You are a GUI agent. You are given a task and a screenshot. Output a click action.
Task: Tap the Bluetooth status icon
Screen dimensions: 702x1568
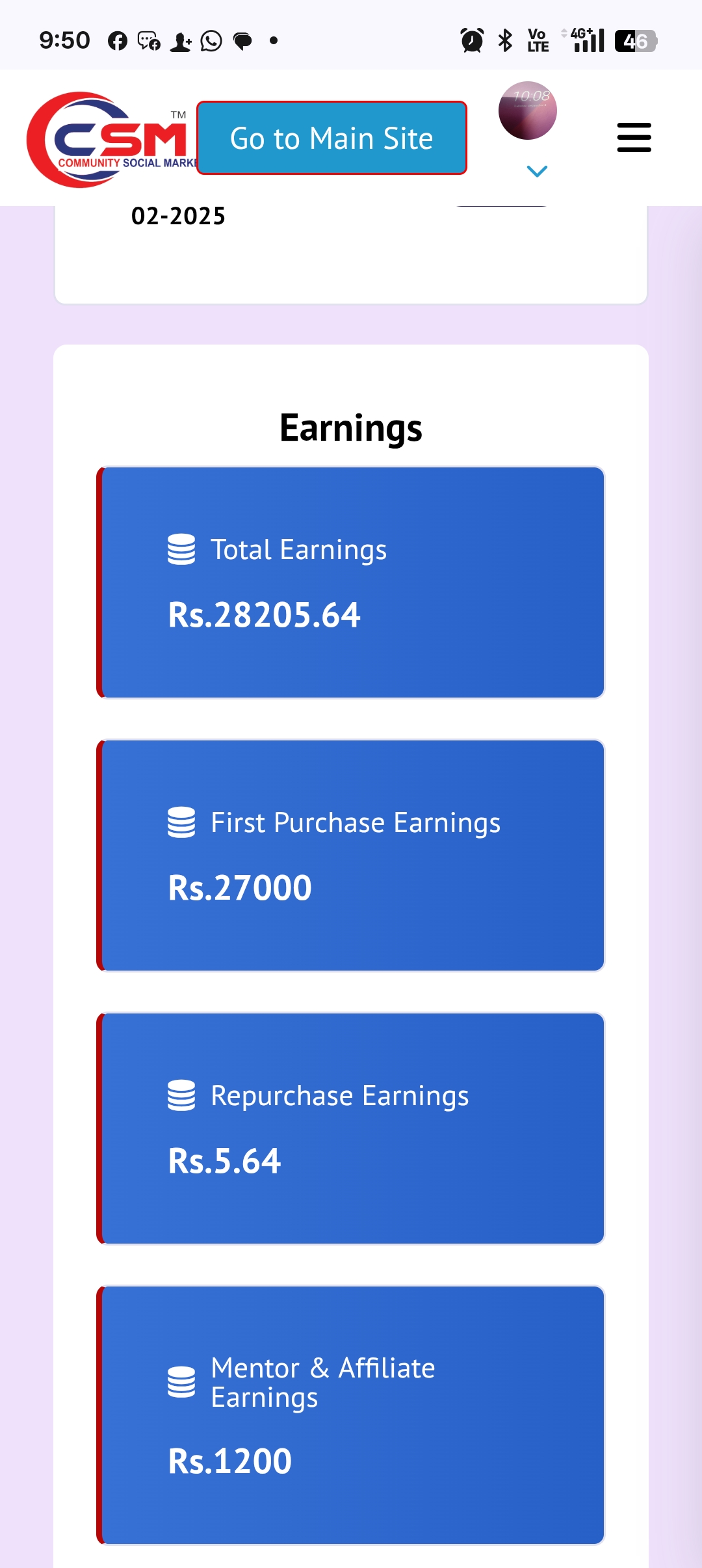tap(505, 40)
